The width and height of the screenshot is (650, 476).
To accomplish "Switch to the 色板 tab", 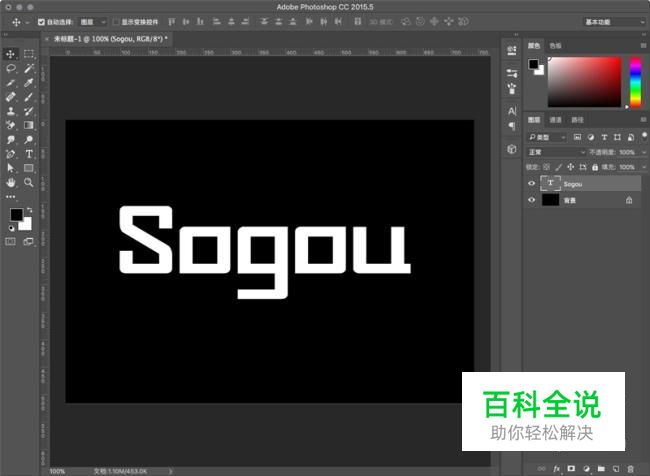I will click(556, 45).
